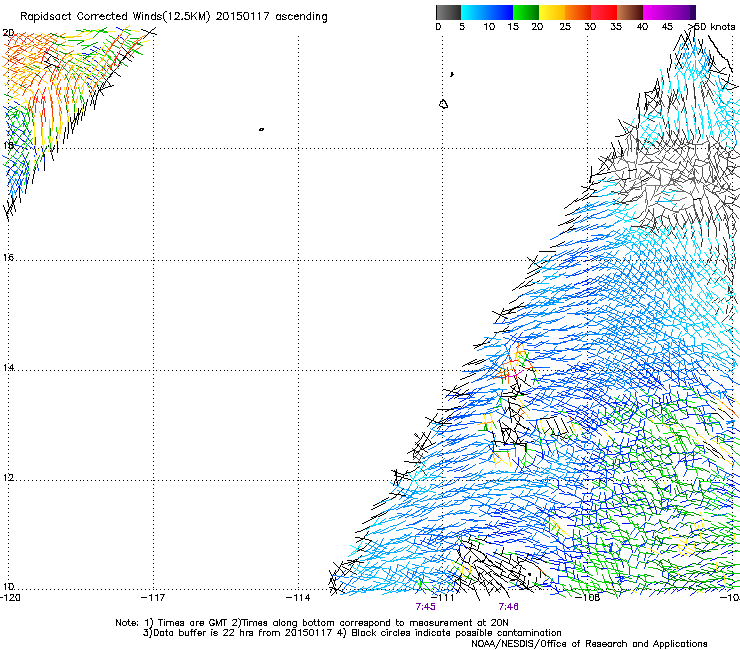Click the longitude axis label '-111'
The height and width of the screenshot is (650, 740).
443,598
